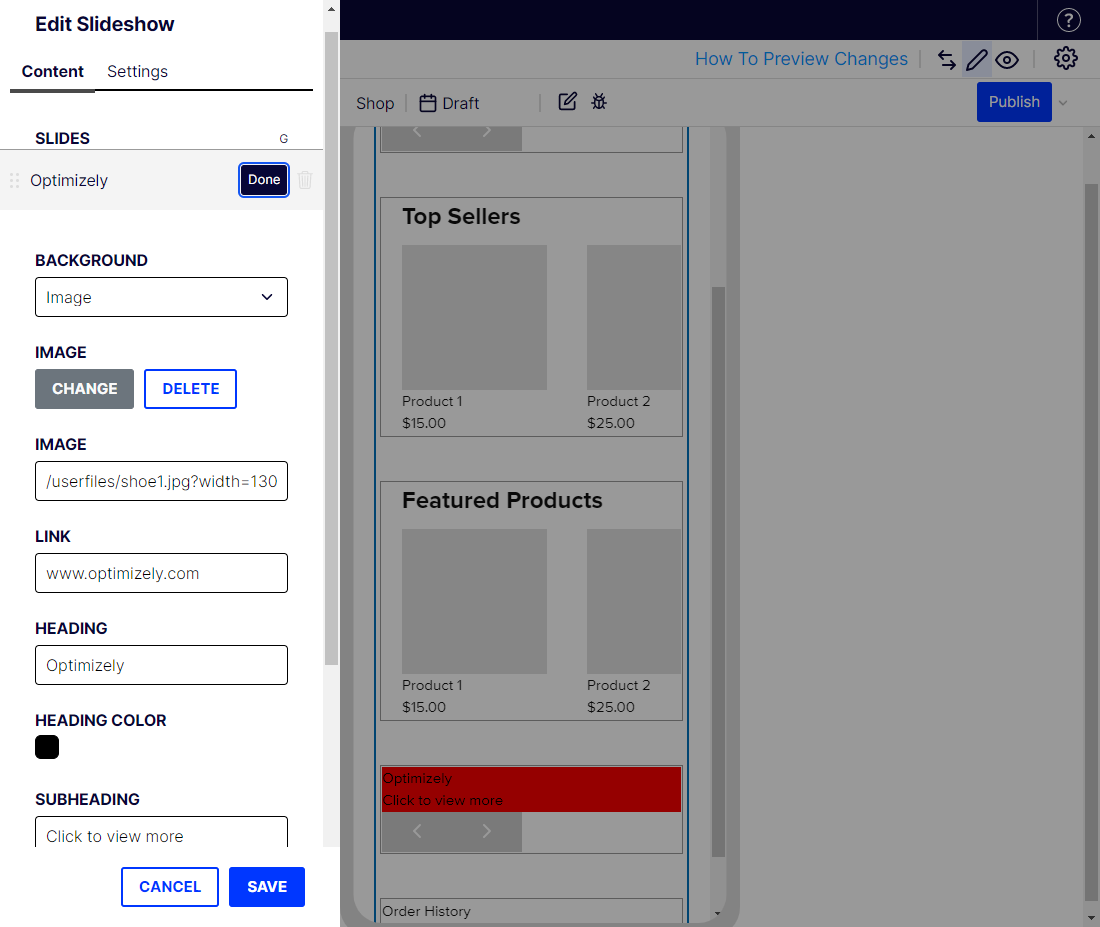The height and width of the screenshot is (927, 1100).
Task: Click the preview frame's vertical scrollbar thumb
Action: click(x=718, y=572)
